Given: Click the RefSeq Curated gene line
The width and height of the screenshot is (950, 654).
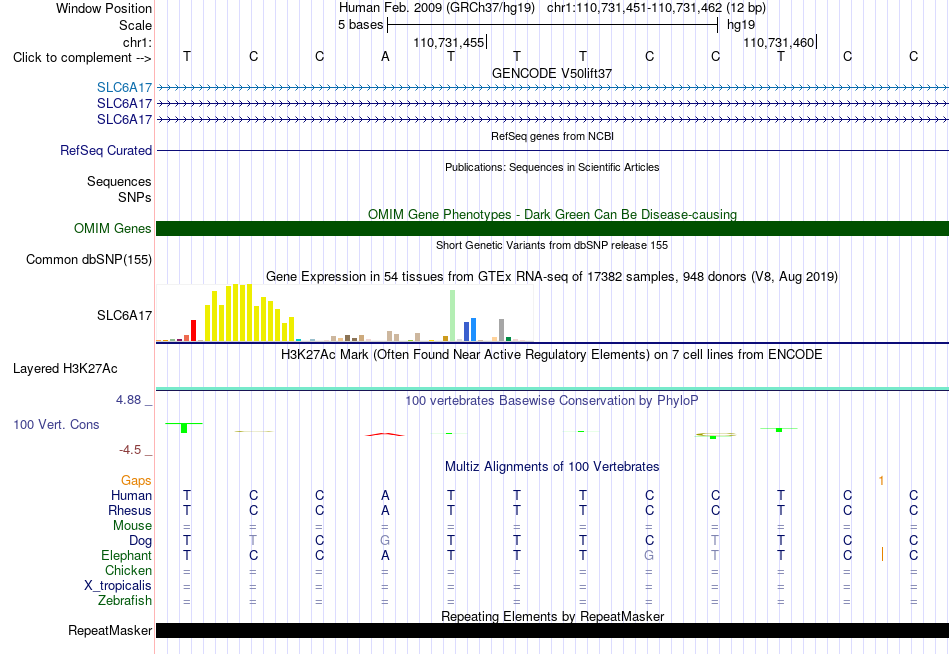Looking at the screenshot, I should [552, 150].
